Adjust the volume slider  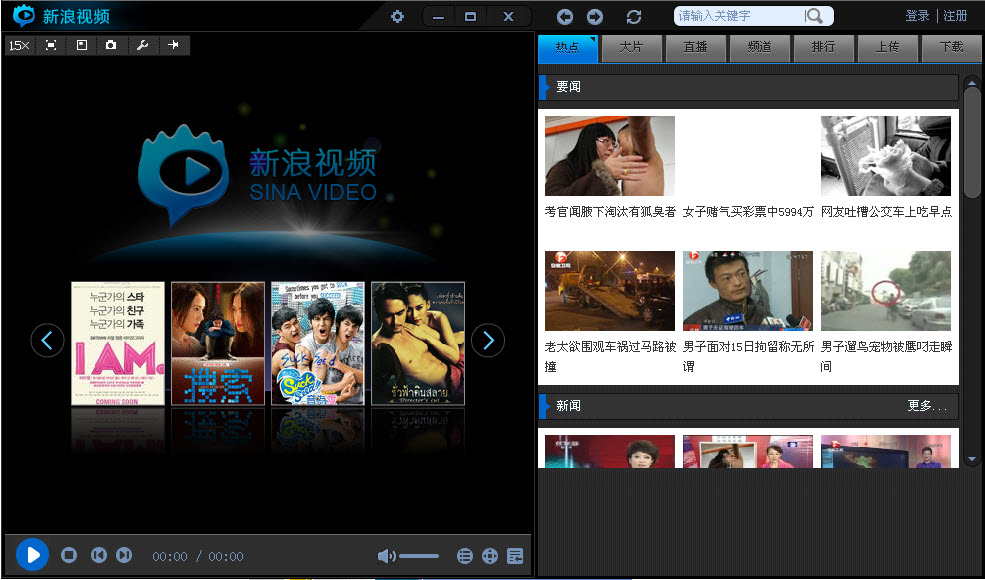419,556
